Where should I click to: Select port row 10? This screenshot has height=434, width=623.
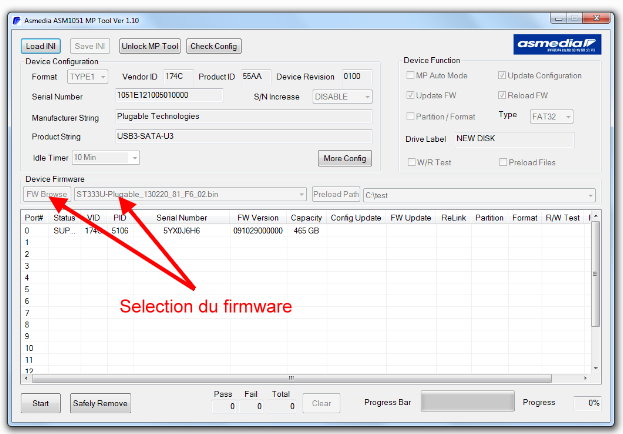click(306, 348)
